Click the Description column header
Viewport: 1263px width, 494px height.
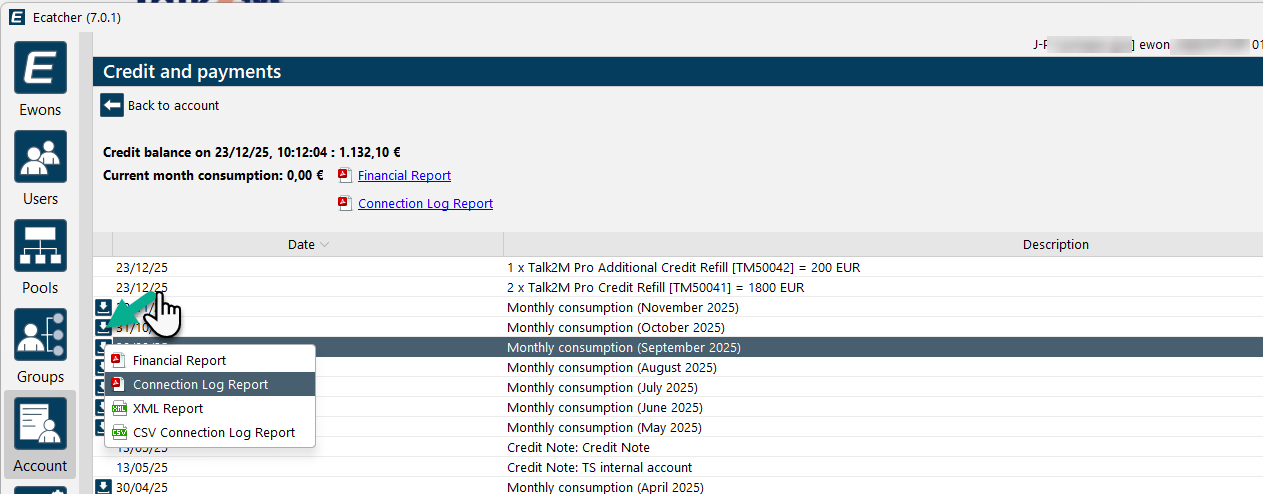click(1055, 244)
